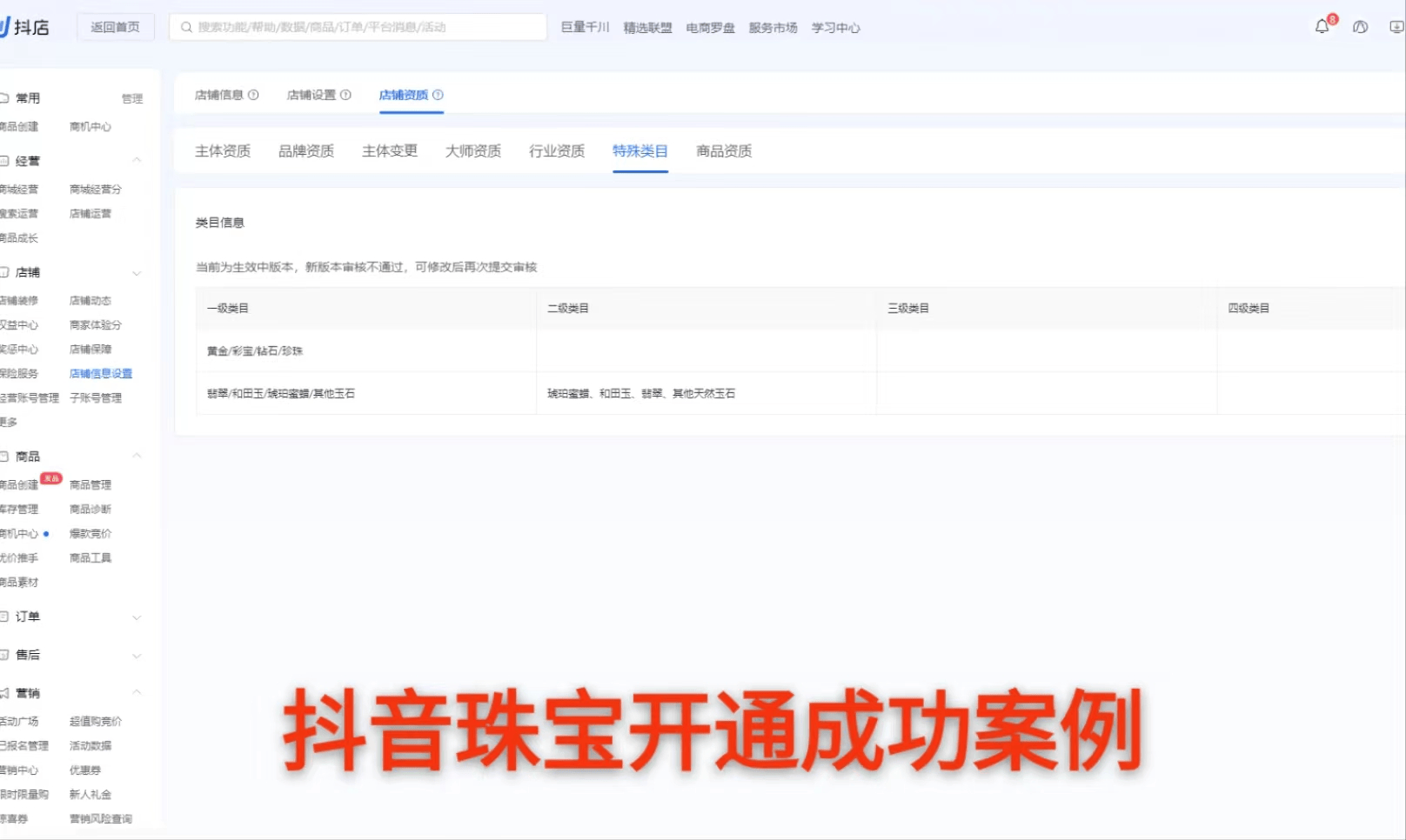Open 子账号管理 in the sidebar
This screenshot has height=840, width=1406.
[96, 397]
